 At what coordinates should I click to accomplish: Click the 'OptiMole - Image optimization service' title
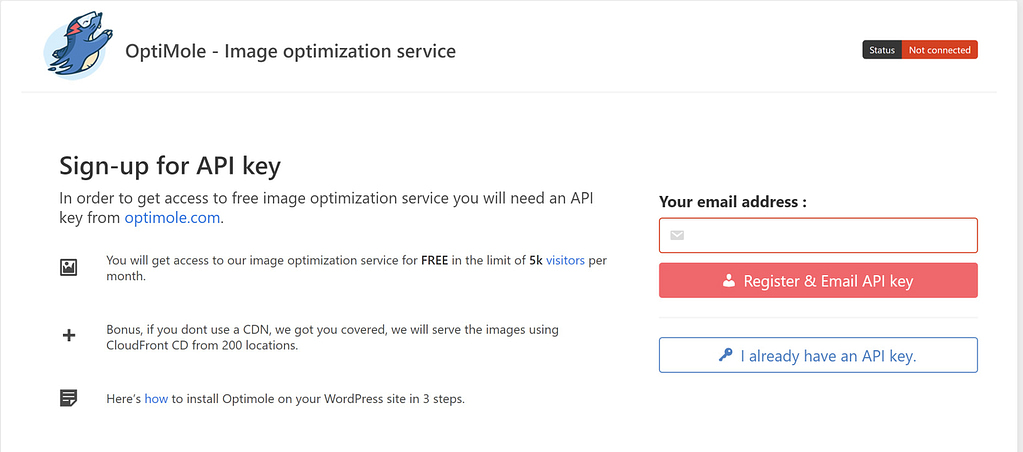click(290, 50)
